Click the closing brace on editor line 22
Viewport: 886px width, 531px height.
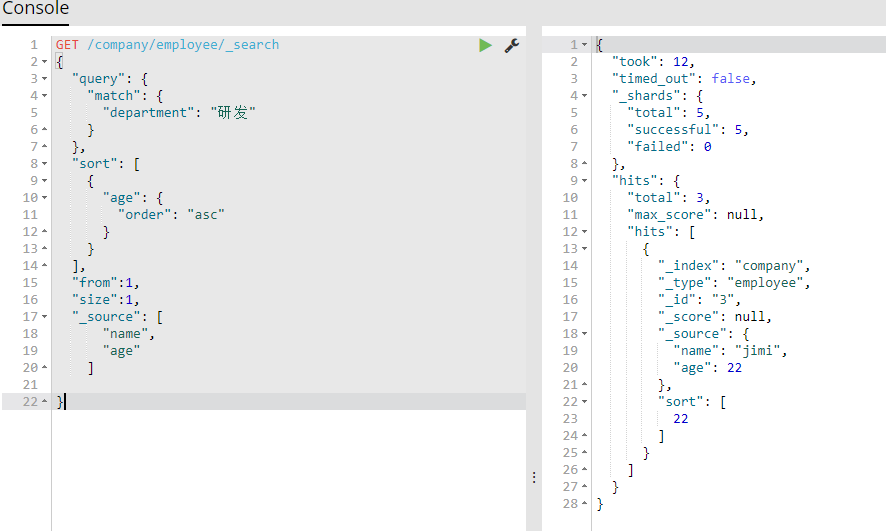(60, 402)
